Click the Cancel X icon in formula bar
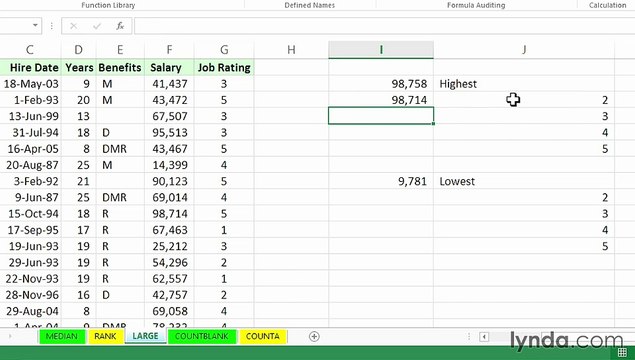The width and height of the screenshot is (635, 360). coord(73,26)
